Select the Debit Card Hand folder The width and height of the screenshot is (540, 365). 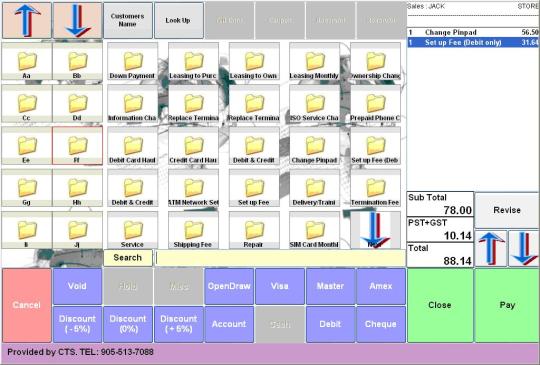click(132, 146)
